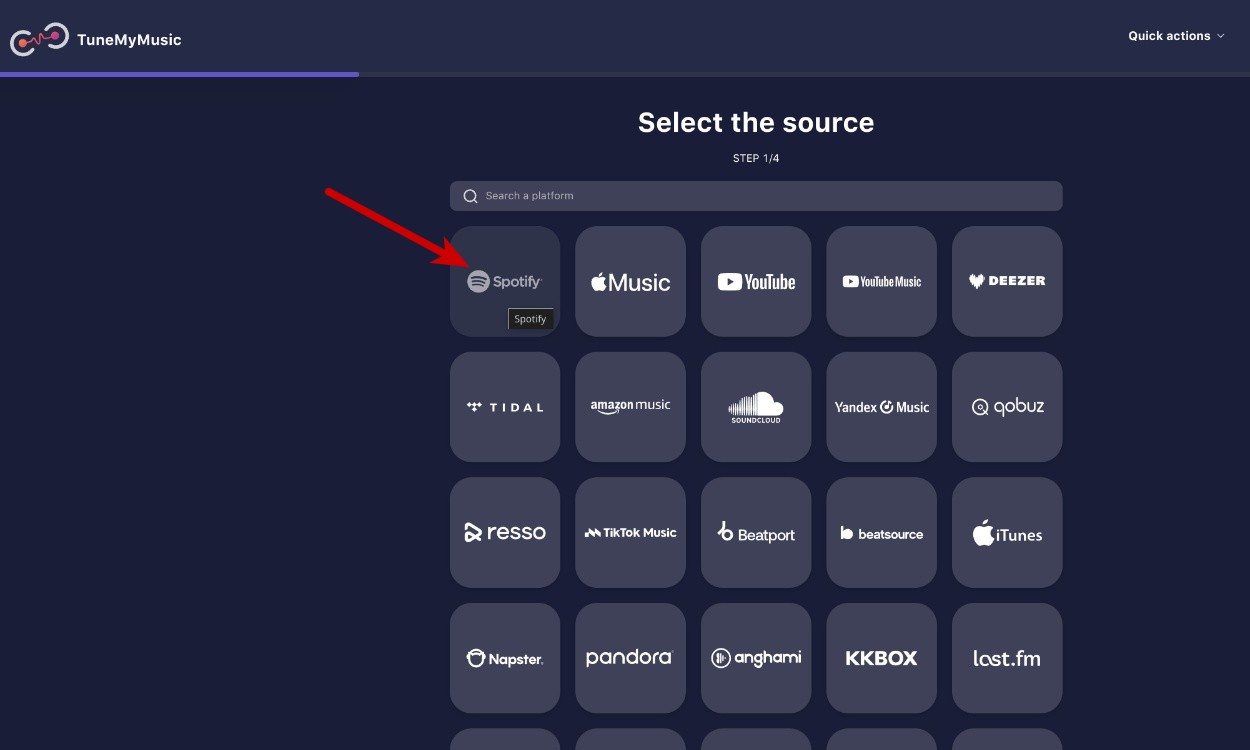The height and width of the screenshot is (750, 1250).
Task: Pick SoundCloud as the source
Action: (x=756, y=406)
